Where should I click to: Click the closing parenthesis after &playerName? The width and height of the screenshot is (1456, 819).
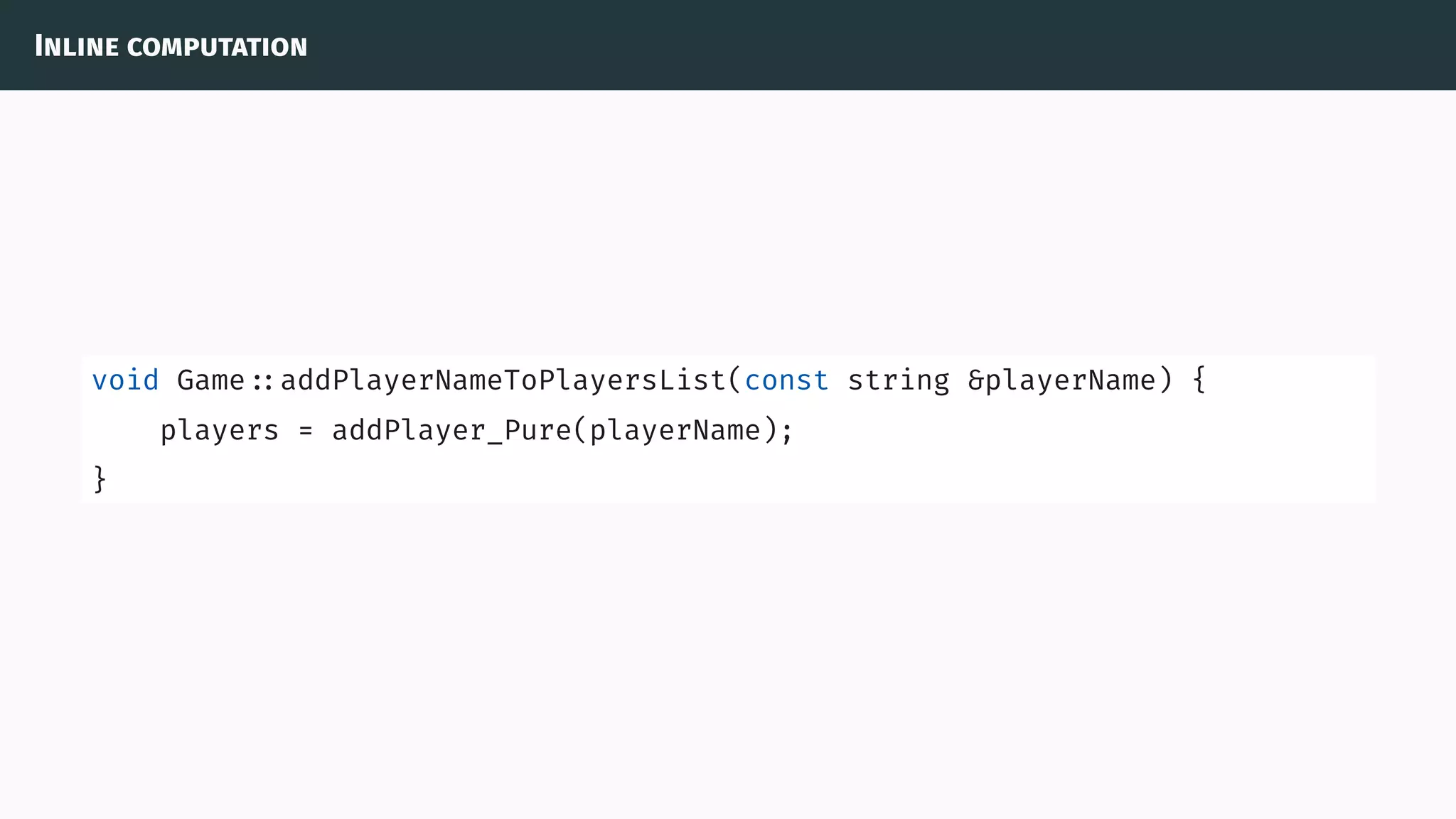(x=1165, y=380)
